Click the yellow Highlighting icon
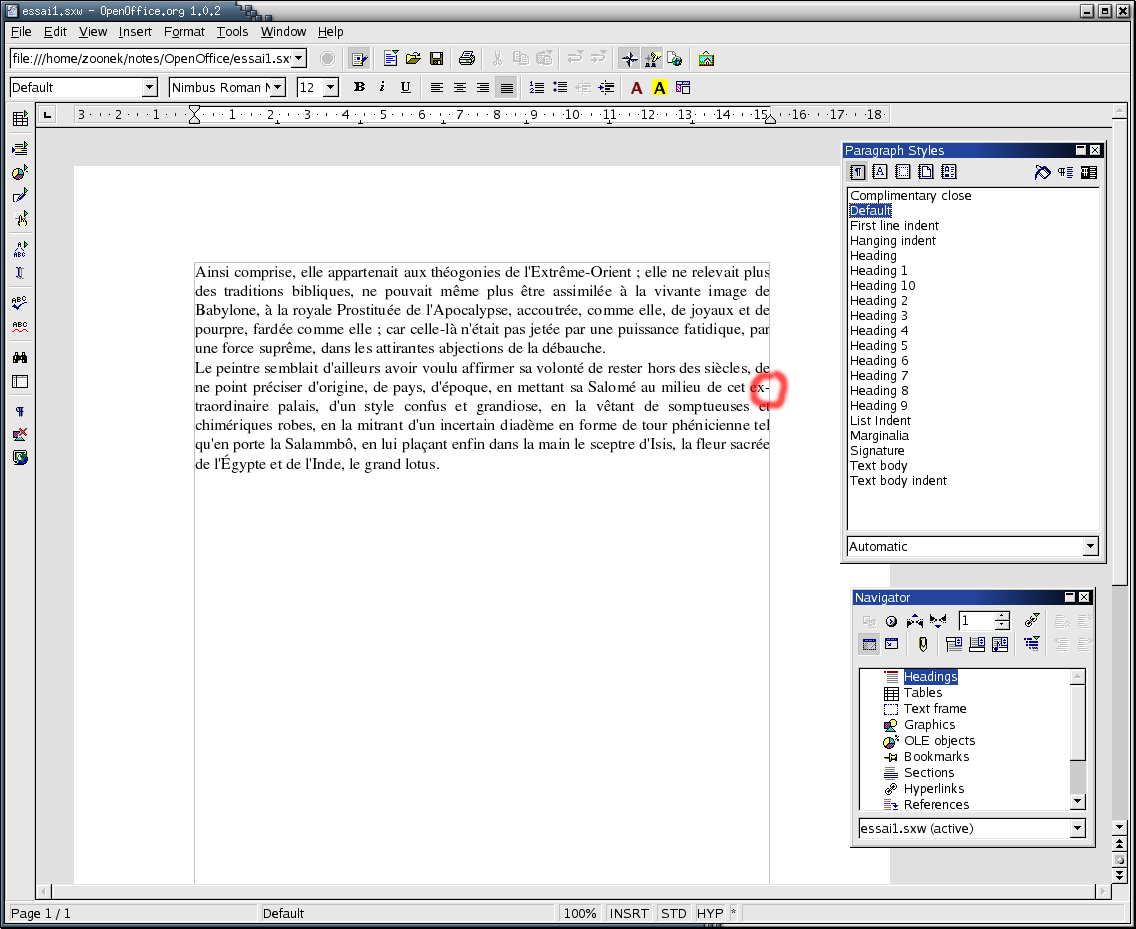The image size is (1136, 929). pos(659,88)
